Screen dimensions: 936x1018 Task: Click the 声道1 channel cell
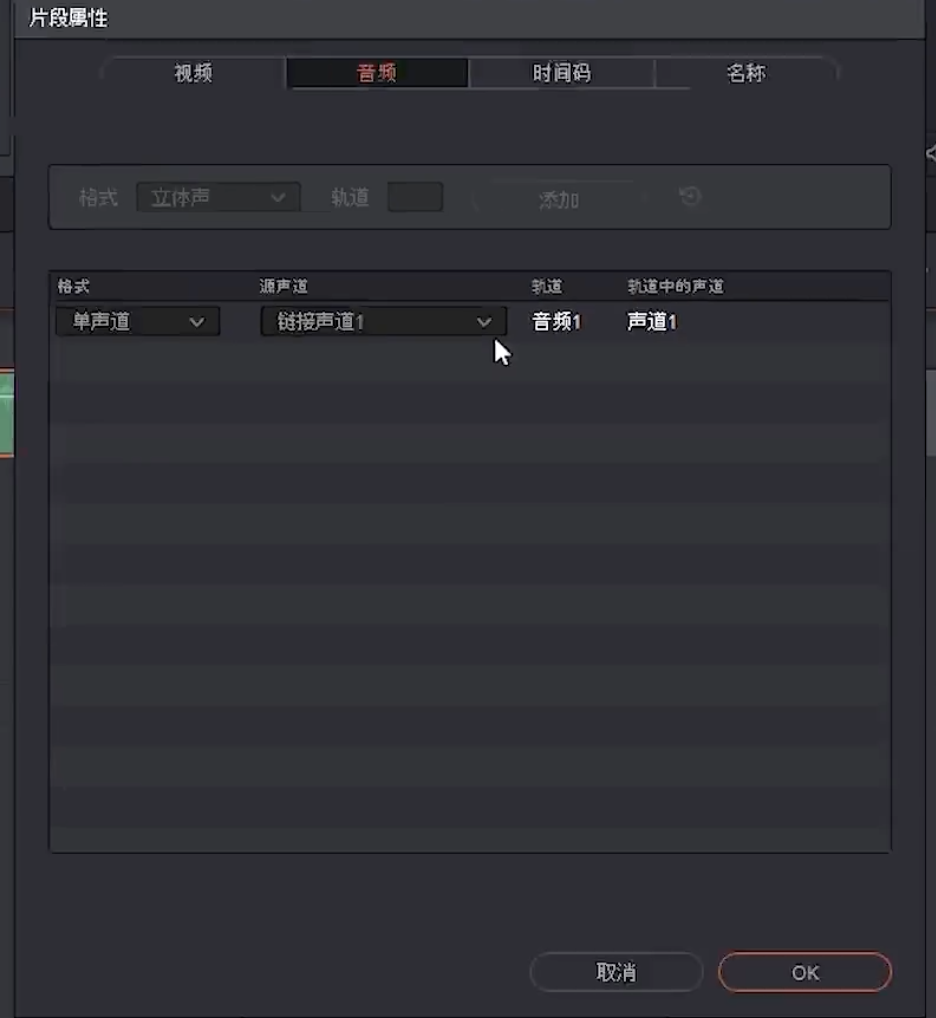(x=652, y=322)
